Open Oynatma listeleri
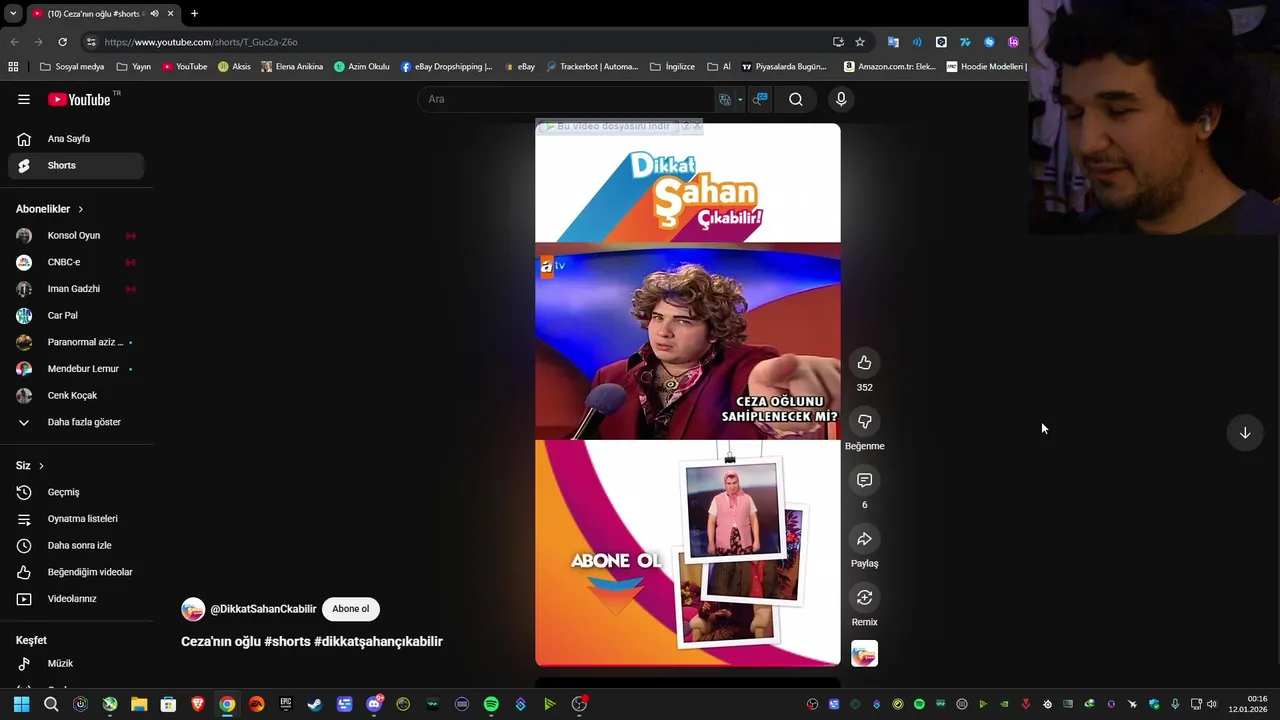 76,519
